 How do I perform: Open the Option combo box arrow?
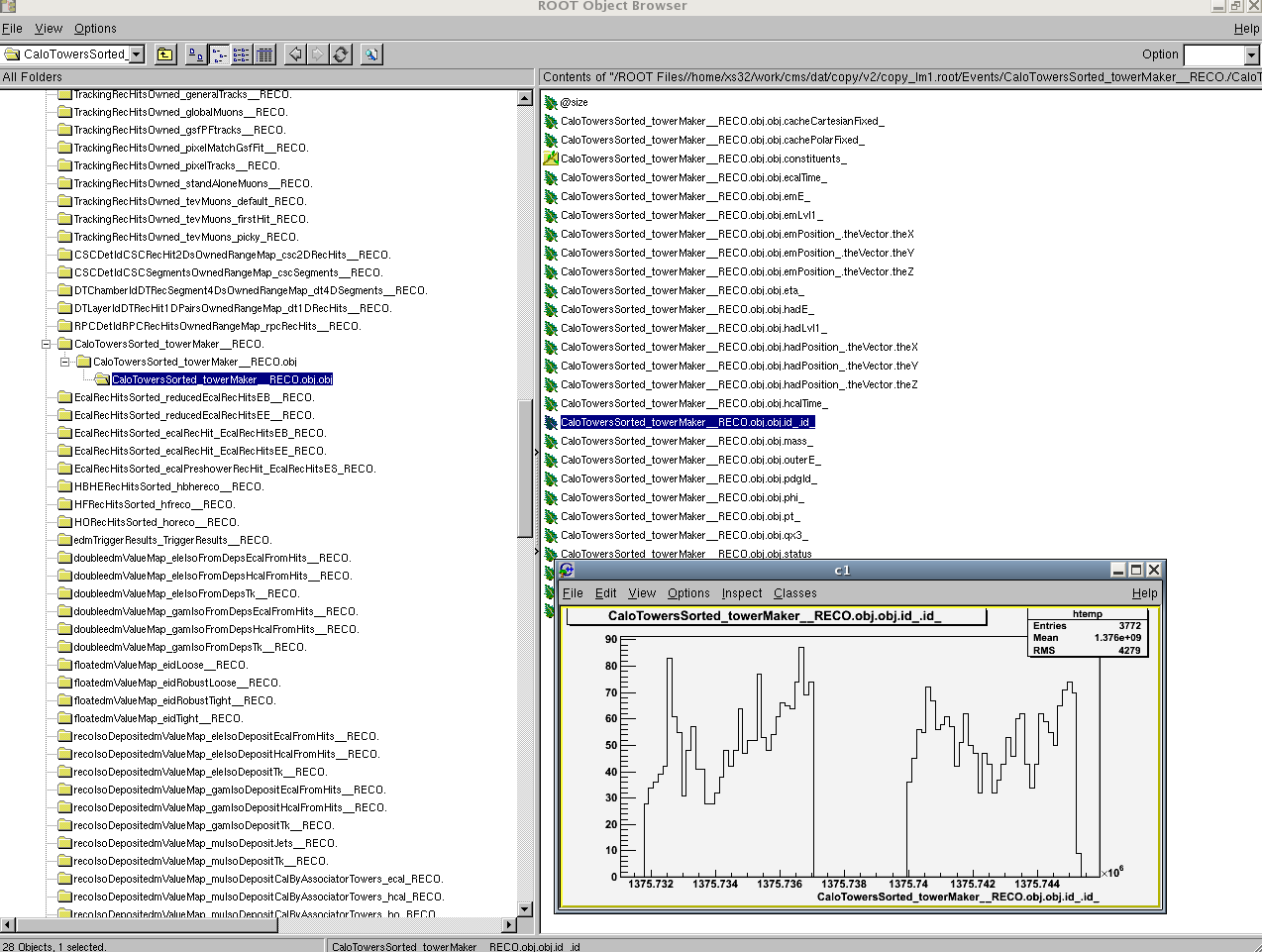(x=1251, y=55)
